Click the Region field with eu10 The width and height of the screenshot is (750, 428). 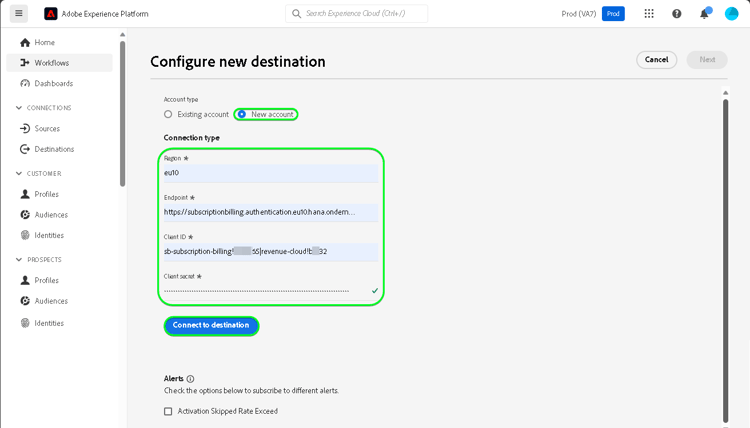coord(271,173)
